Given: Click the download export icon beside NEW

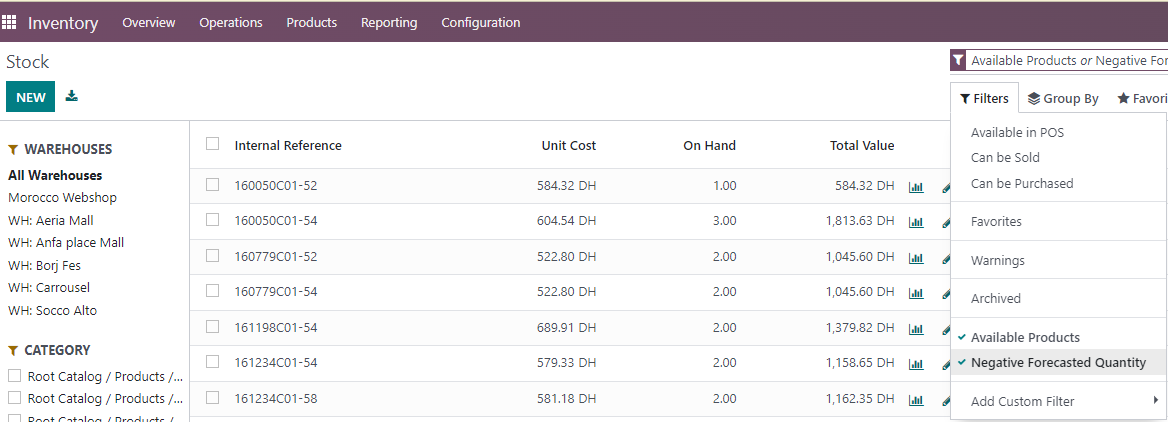Looking at the screenshot, I should (x=71, y=97).
